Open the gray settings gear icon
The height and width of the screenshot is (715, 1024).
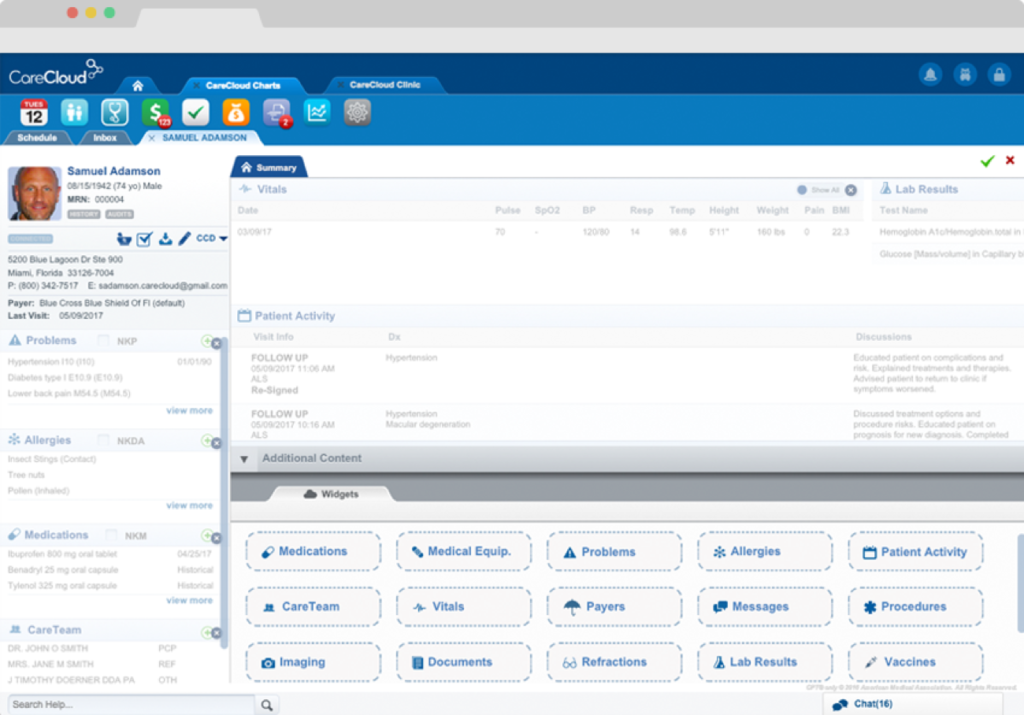(357, 112)
